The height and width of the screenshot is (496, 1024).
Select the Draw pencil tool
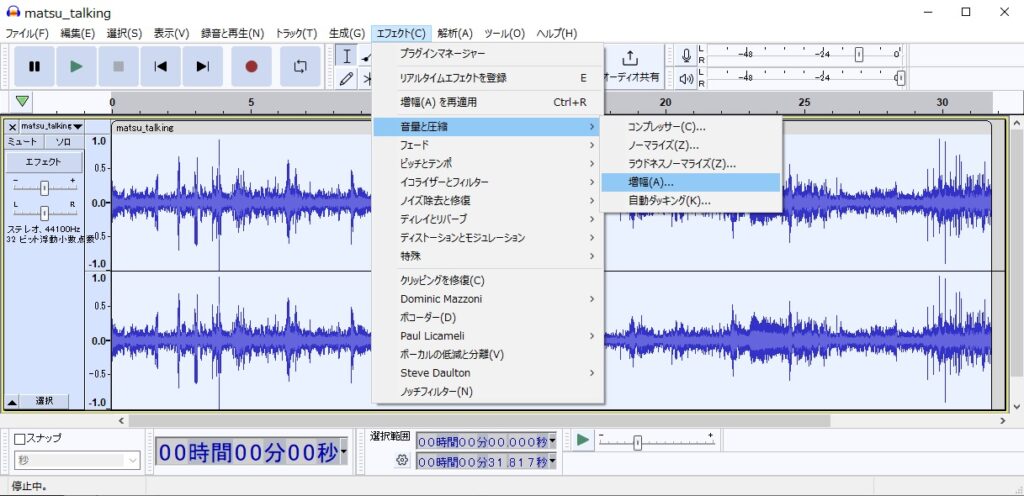coord(347,78)
